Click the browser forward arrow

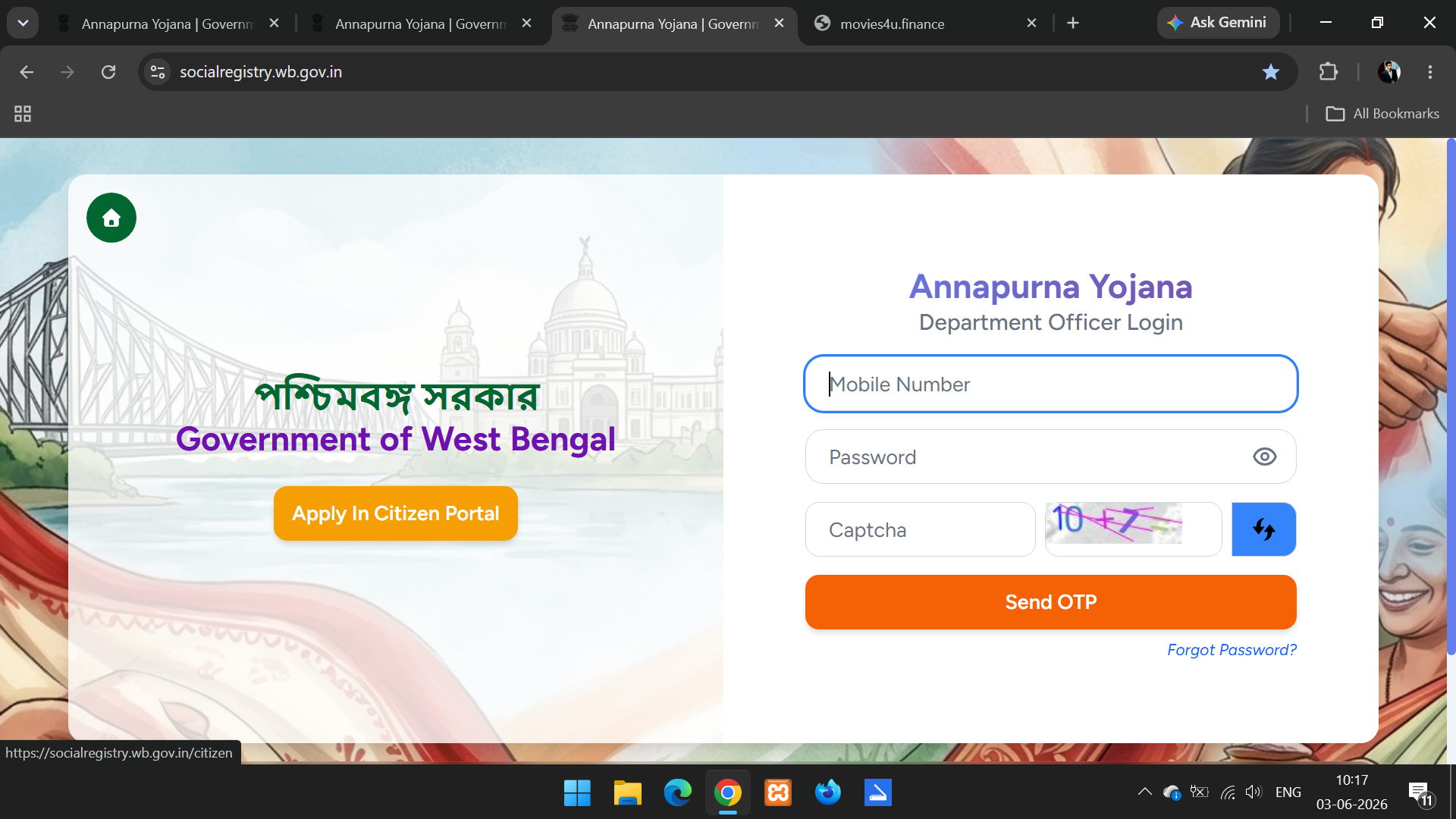tap(67, 72)
